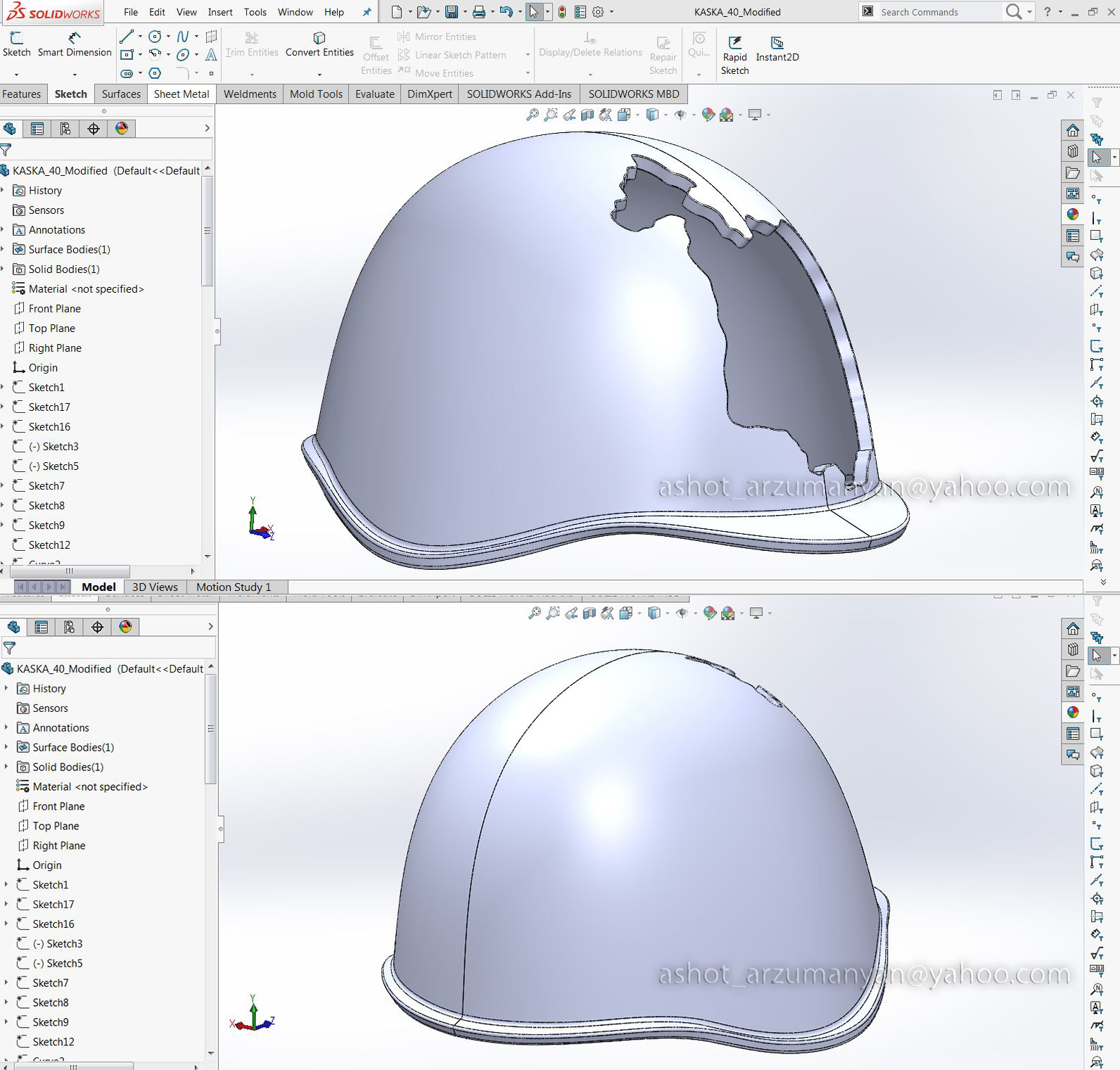Open the Line tool dropdown arrow
The height and width of the screenshot is (1070, 1120).
[140, 37]
